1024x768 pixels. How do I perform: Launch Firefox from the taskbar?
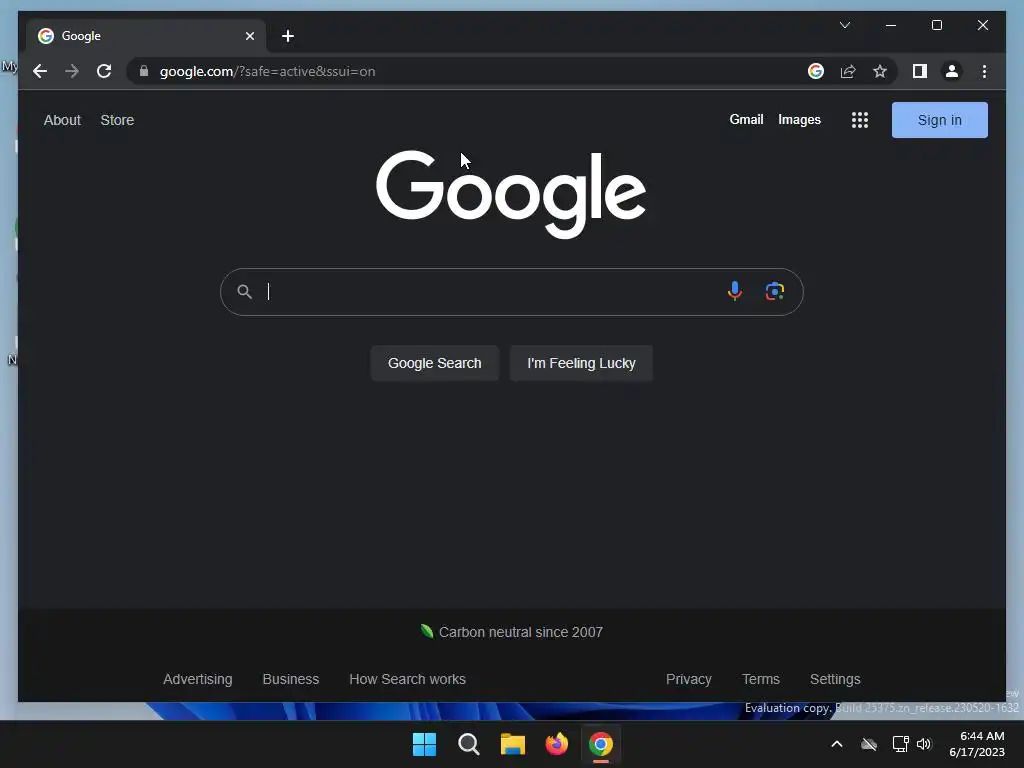pyautogui.click(x=556, y=744)
